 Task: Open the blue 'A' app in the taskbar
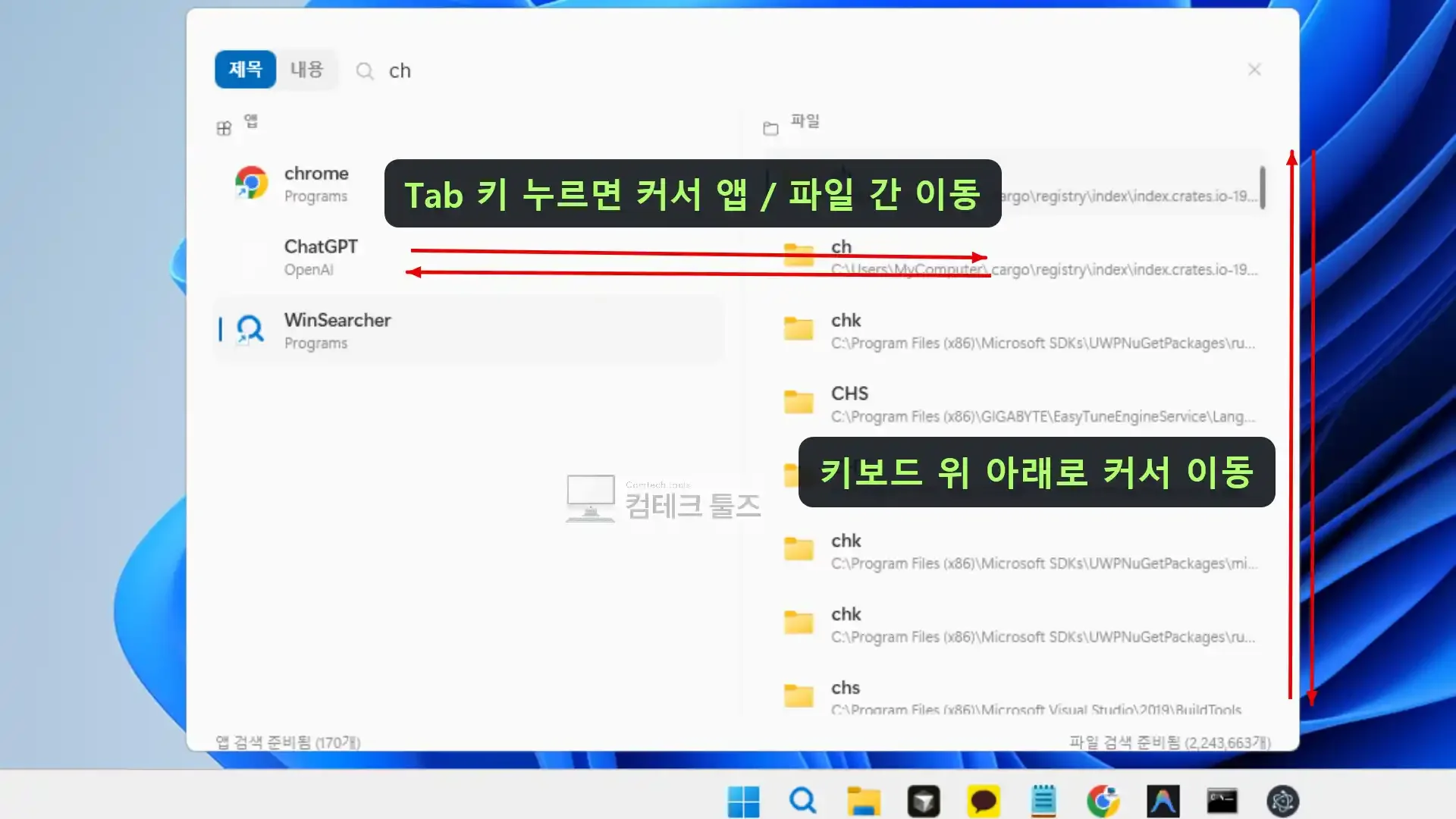point(1163,801)
